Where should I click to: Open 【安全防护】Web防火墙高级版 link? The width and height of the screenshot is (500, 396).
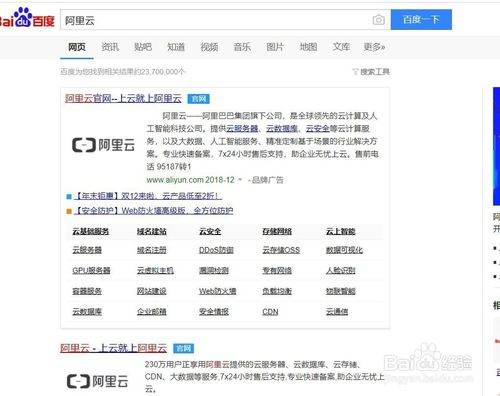tap(153, 211)
